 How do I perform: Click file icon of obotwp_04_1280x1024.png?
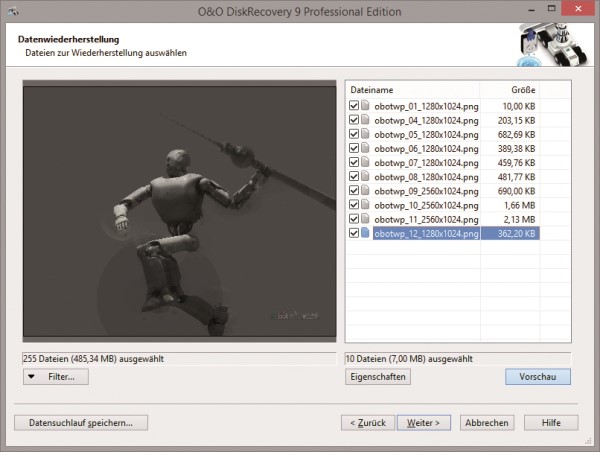click(365, 120)
